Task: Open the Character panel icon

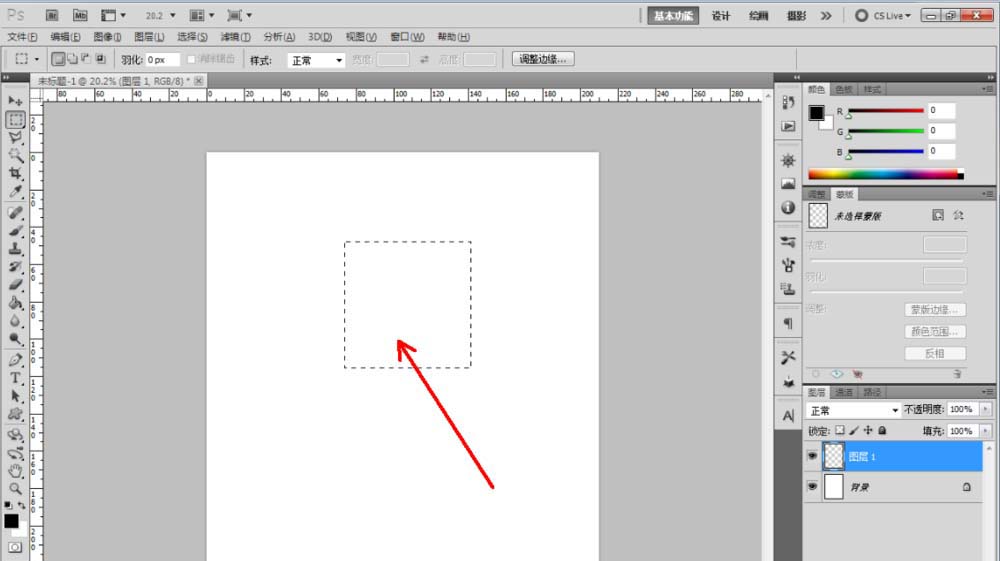Action: [788, 416]
